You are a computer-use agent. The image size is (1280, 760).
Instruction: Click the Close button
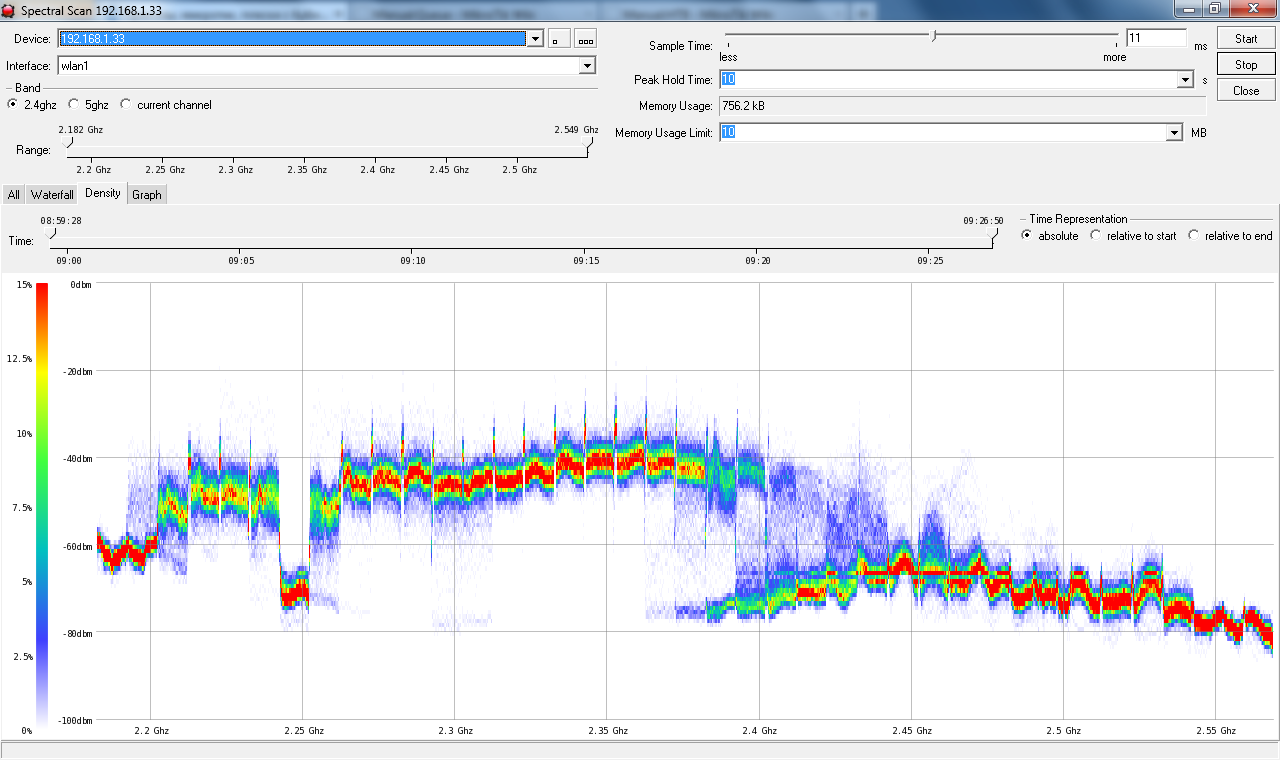pyautogui.click(x=1246, y=91)
